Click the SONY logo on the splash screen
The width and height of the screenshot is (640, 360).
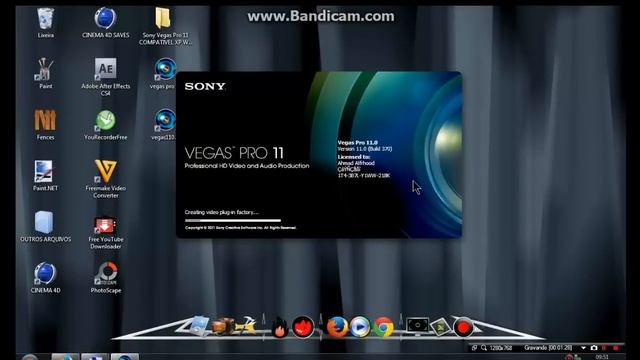coord(205,87)
